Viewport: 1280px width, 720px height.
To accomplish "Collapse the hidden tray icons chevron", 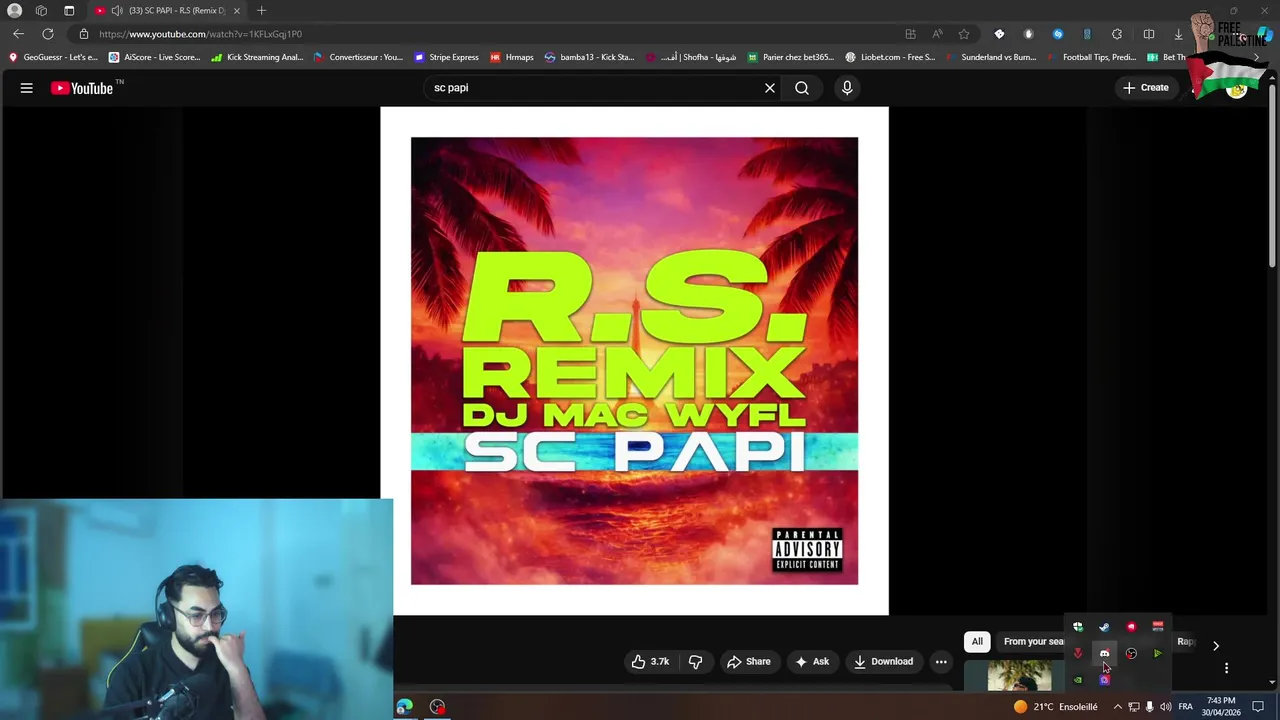I will (x=1117, y=706).
